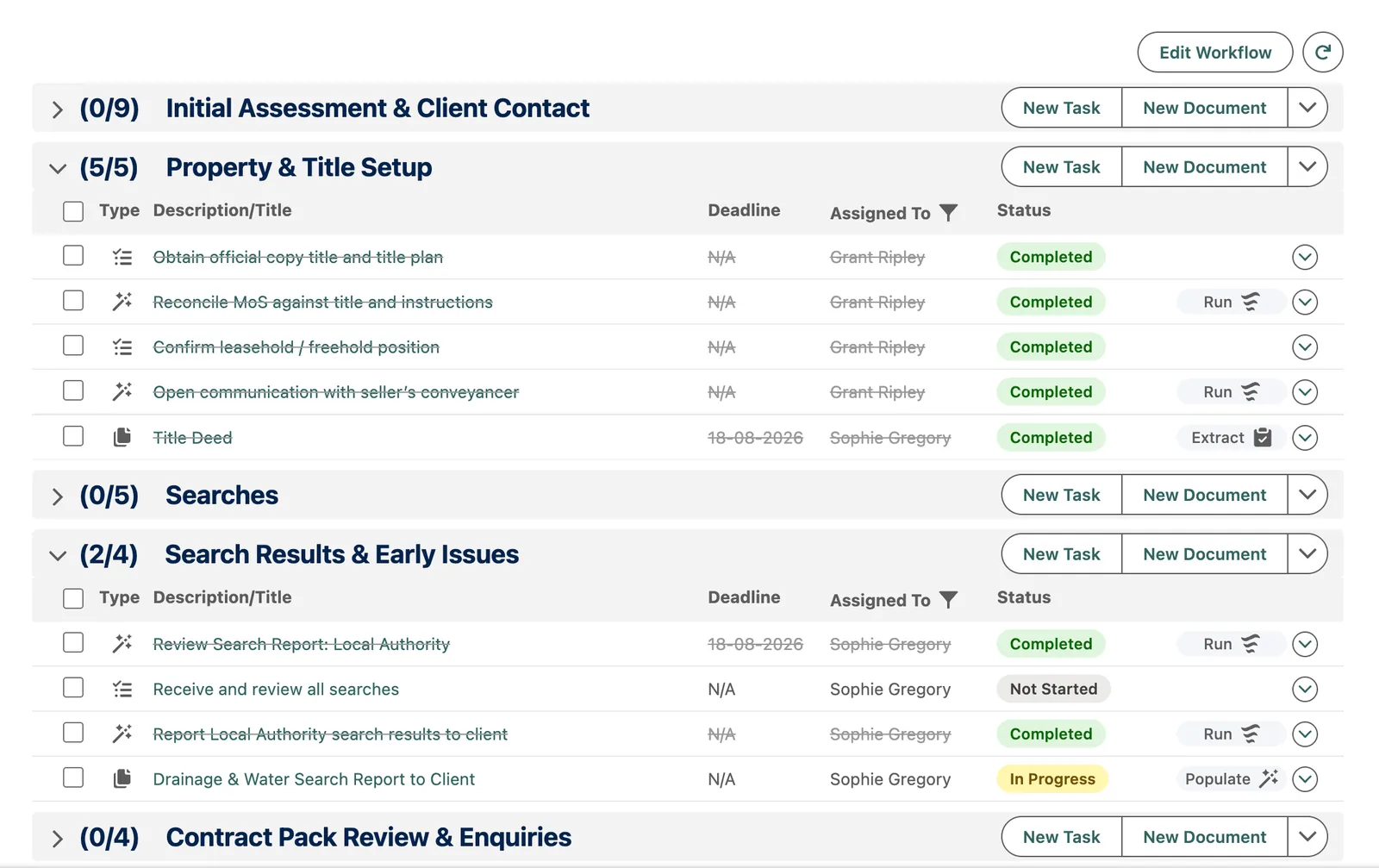This screenshot has width=1379, height=868.
Task: Click document icon for Drainage & Water row
Action: coord(122,778)
